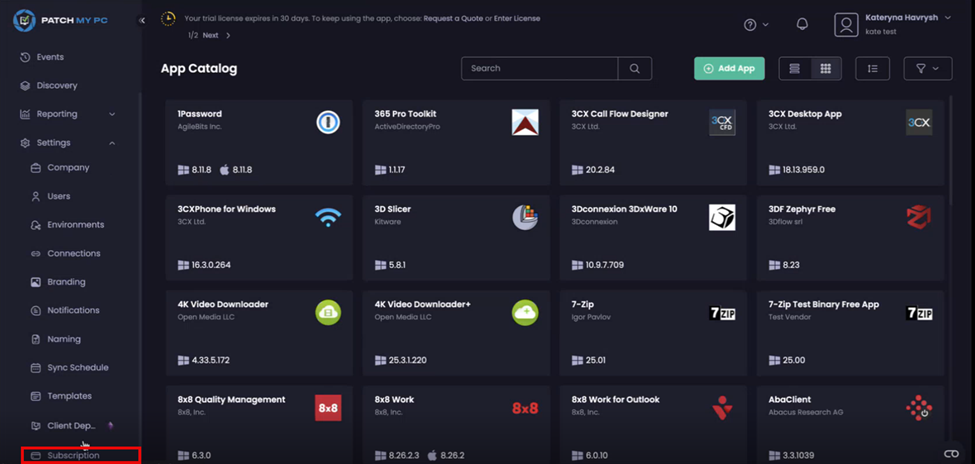Switch to grid view
This screenshot has height=464, width=975.
[x=826, y=68]
